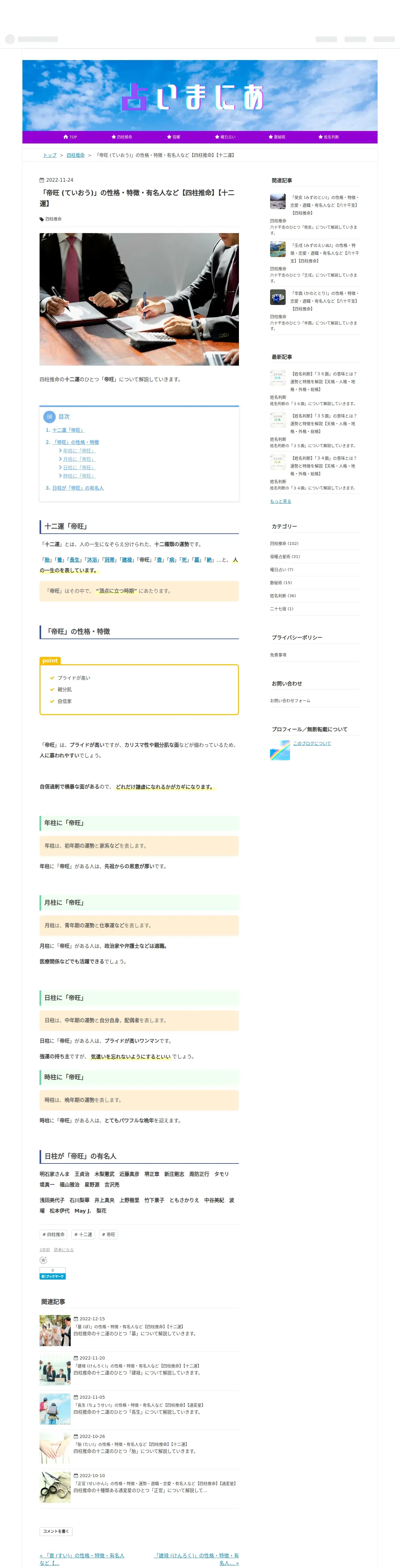This screenshot has width=400, height=1568.
Task: Click トップ breadcrumb link
Action: tap(50, 155)
